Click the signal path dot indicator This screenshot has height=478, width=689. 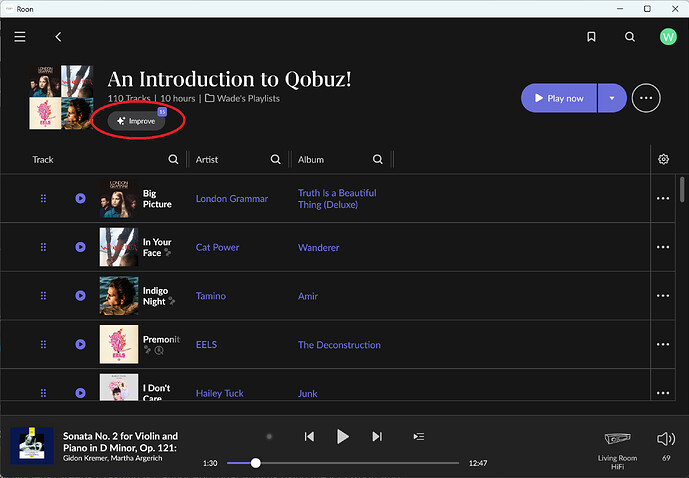point(269,437)
